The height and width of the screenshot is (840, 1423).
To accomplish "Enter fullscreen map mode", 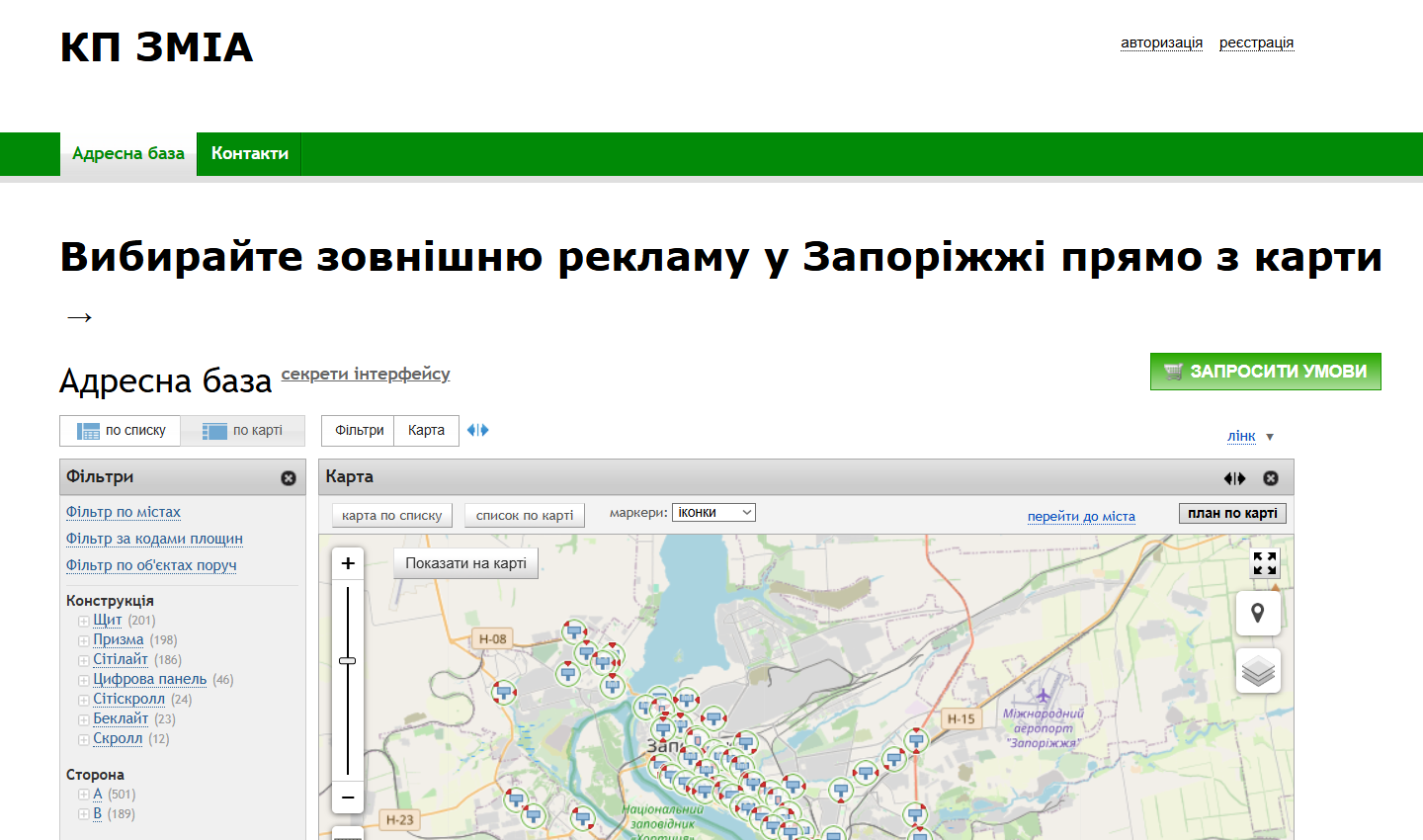I will click(x=1265, y=563).
